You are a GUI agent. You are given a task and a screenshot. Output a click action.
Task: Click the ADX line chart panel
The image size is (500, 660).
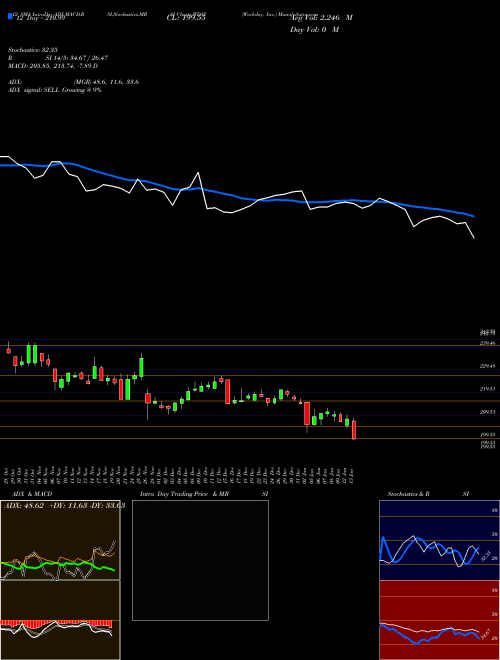pos(60,540)
